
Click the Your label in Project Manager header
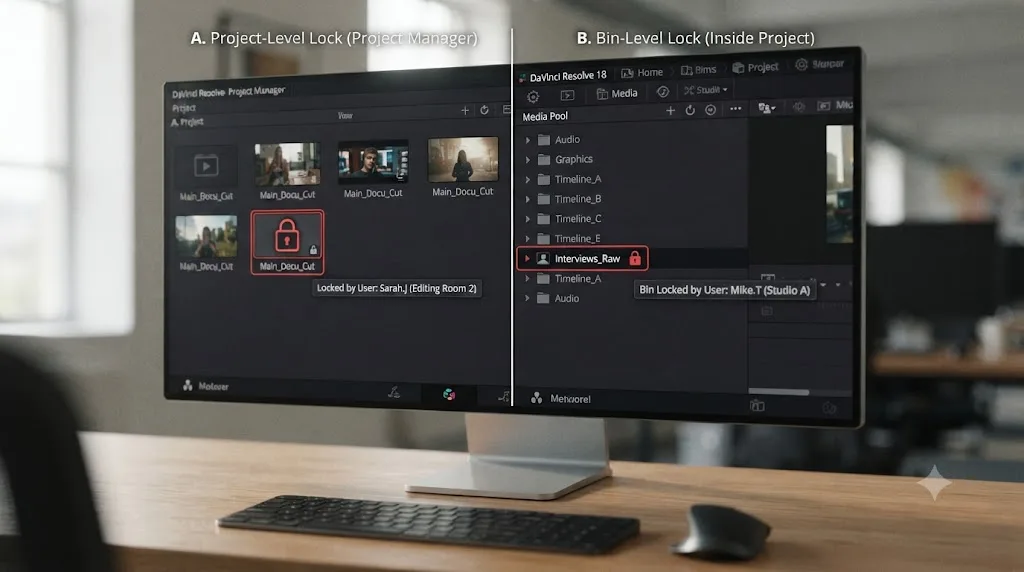[345, 116]
